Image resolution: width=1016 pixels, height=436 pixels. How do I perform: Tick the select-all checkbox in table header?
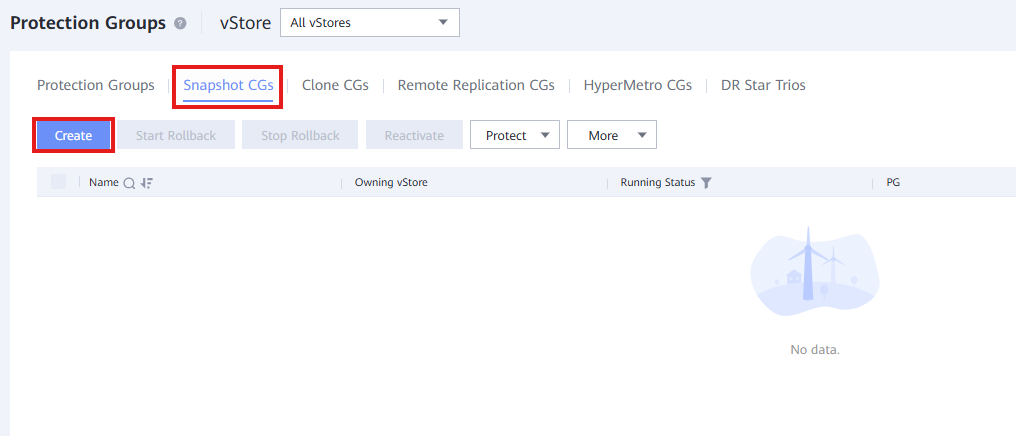(58, 182)
